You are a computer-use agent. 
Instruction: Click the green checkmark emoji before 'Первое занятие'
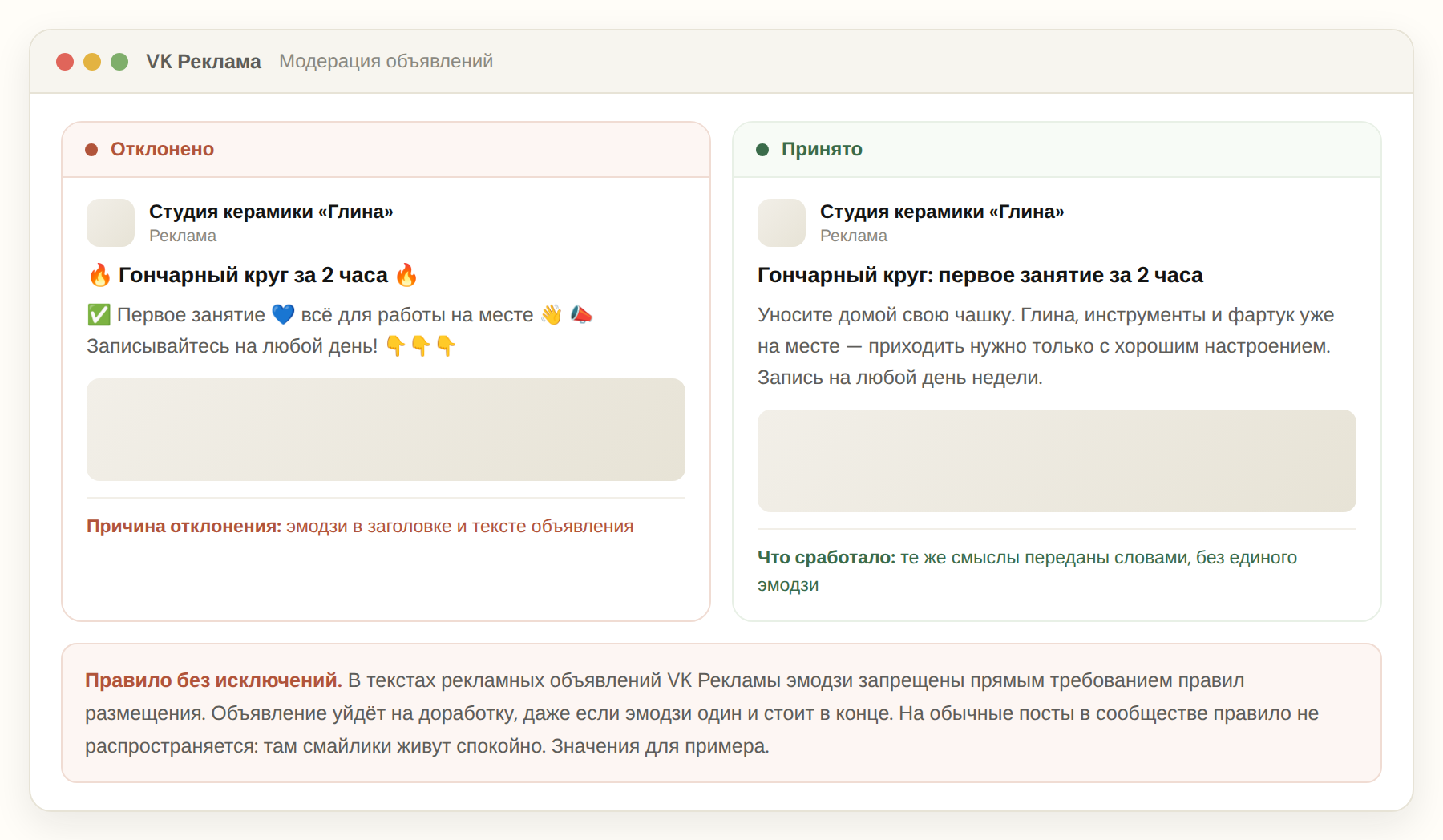point(99,314)
